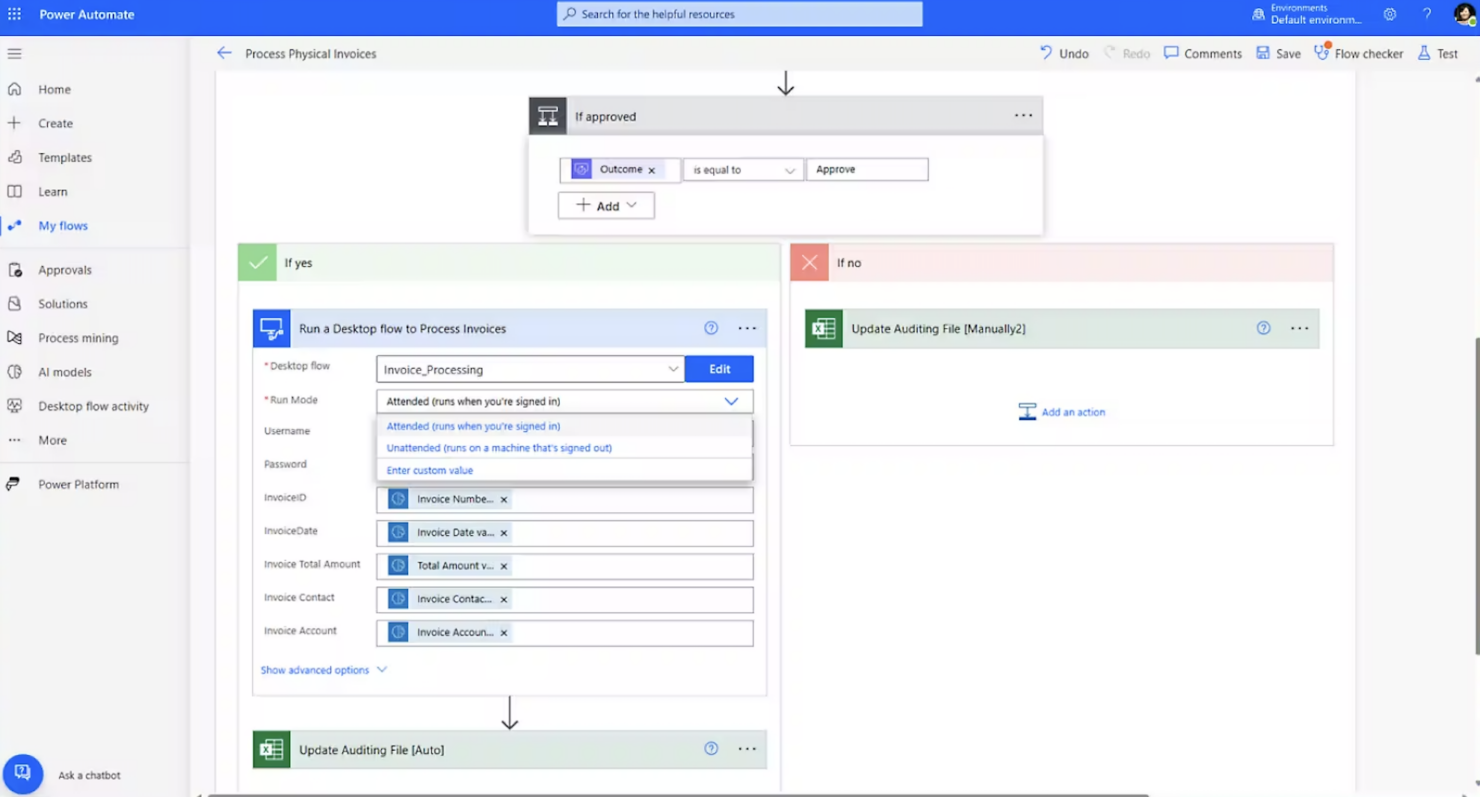The image size is (1480, 797).
Task: Remove the Outcome token
Action: 652,170
